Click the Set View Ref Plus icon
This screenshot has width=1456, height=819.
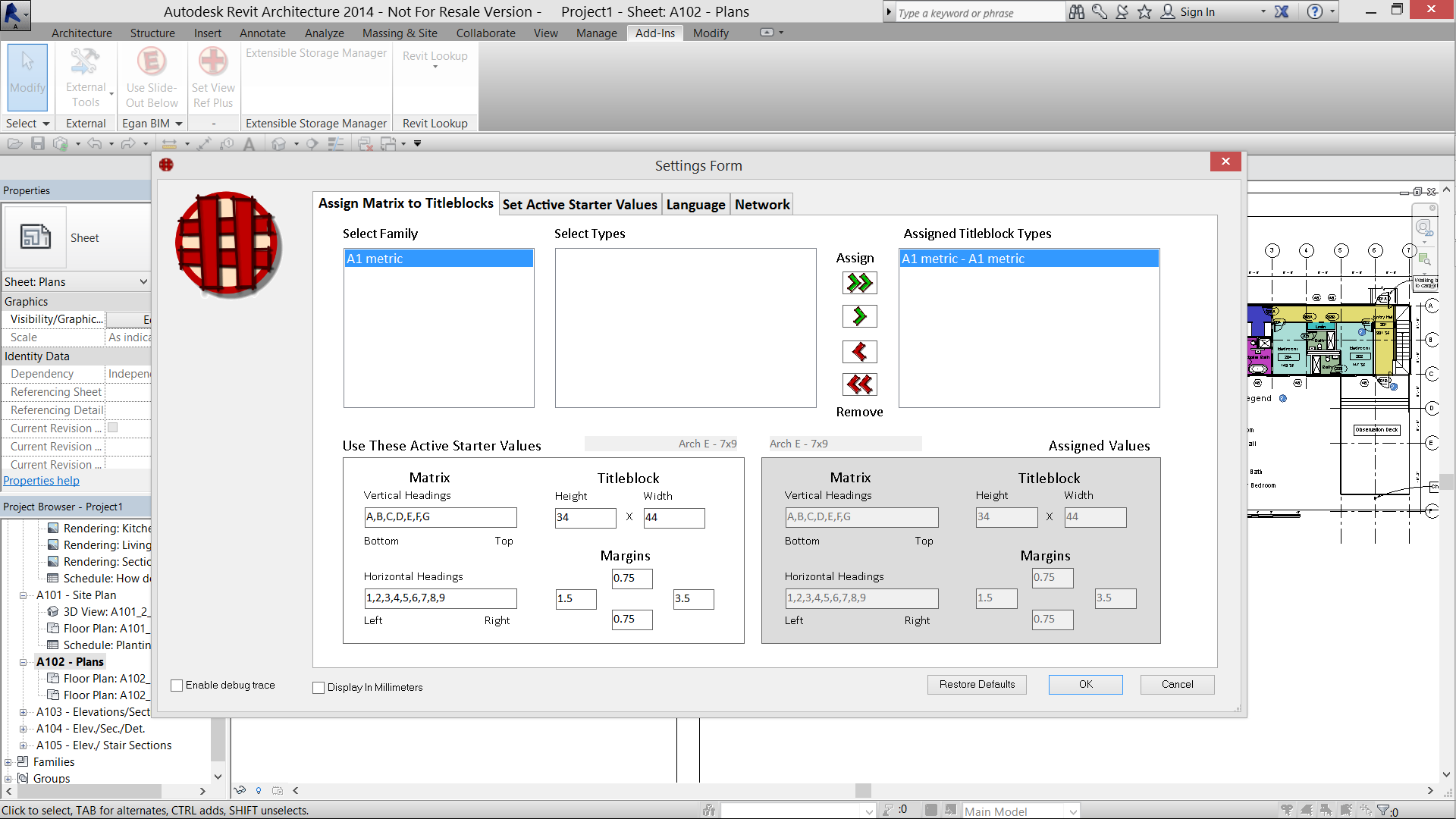[213, 62]
